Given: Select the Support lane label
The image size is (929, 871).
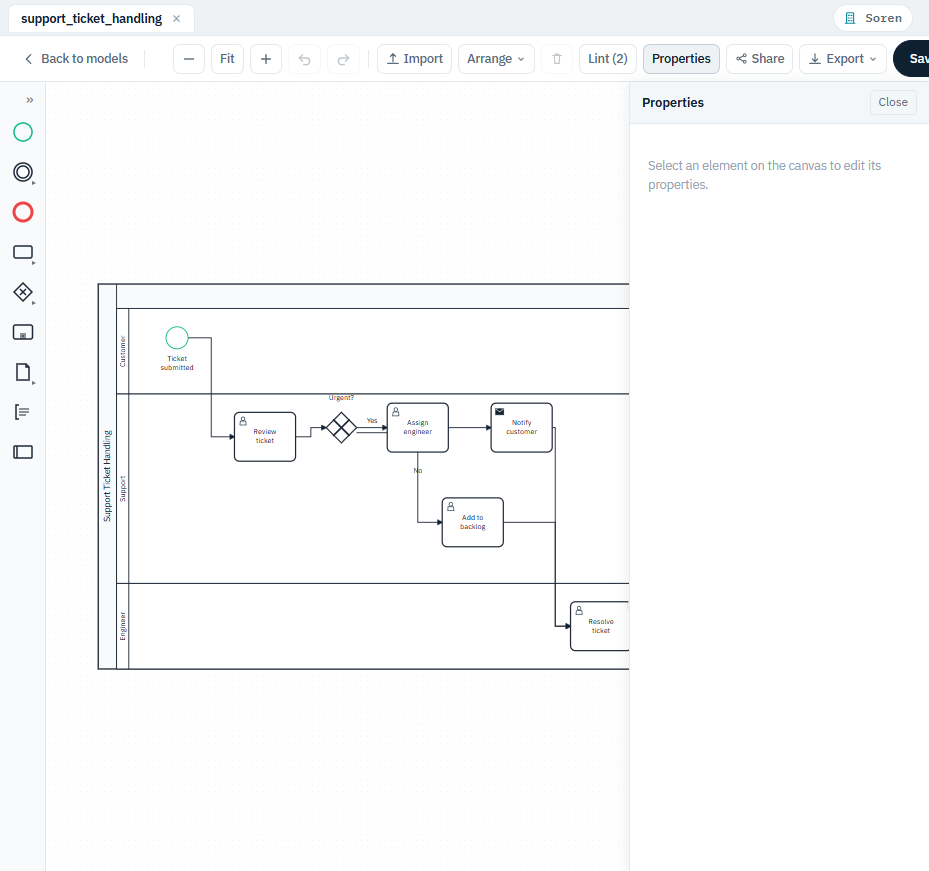Looking at the screenshot, I should (123, 489).
